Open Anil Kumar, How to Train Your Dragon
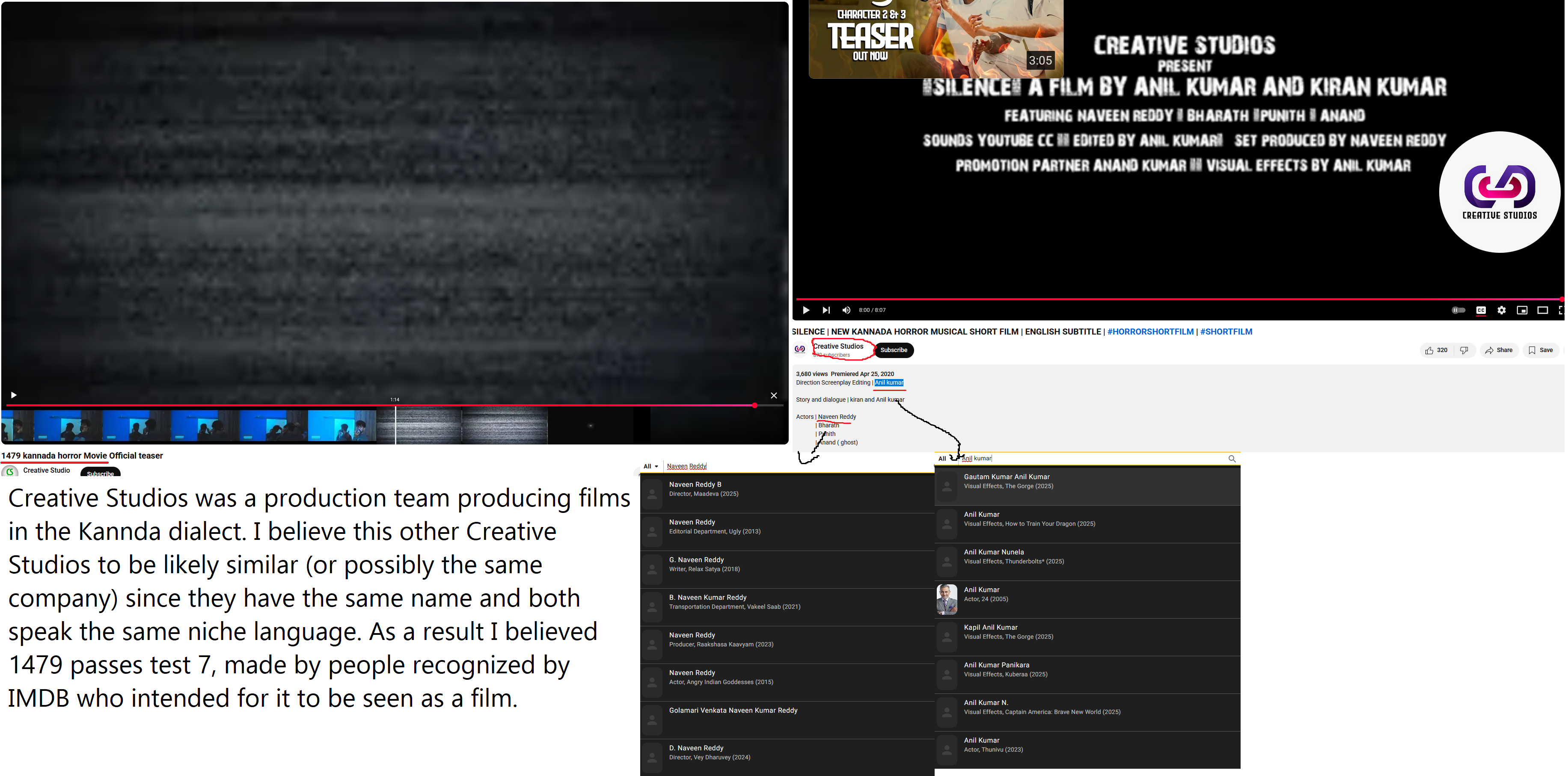The height and width of the screenshot is (776, 1568). pyautogui.click(x=1087, y=524)
